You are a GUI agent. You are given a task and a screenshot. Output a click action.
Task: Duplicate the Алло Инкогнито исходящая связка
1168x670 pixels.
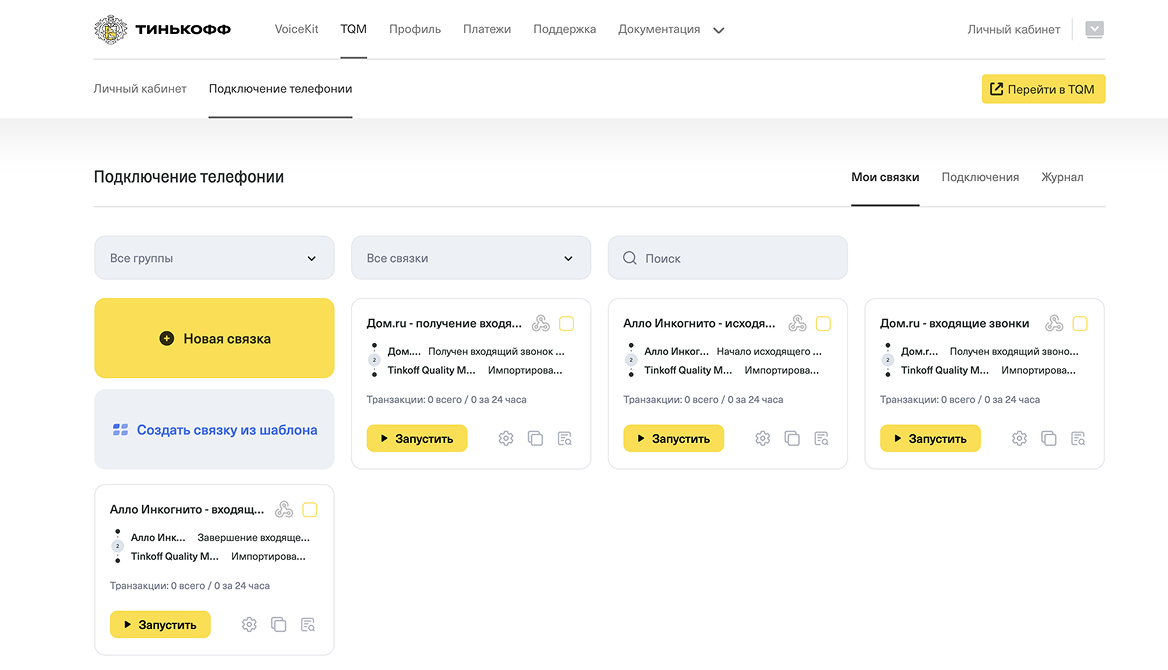tap(792, 438)
